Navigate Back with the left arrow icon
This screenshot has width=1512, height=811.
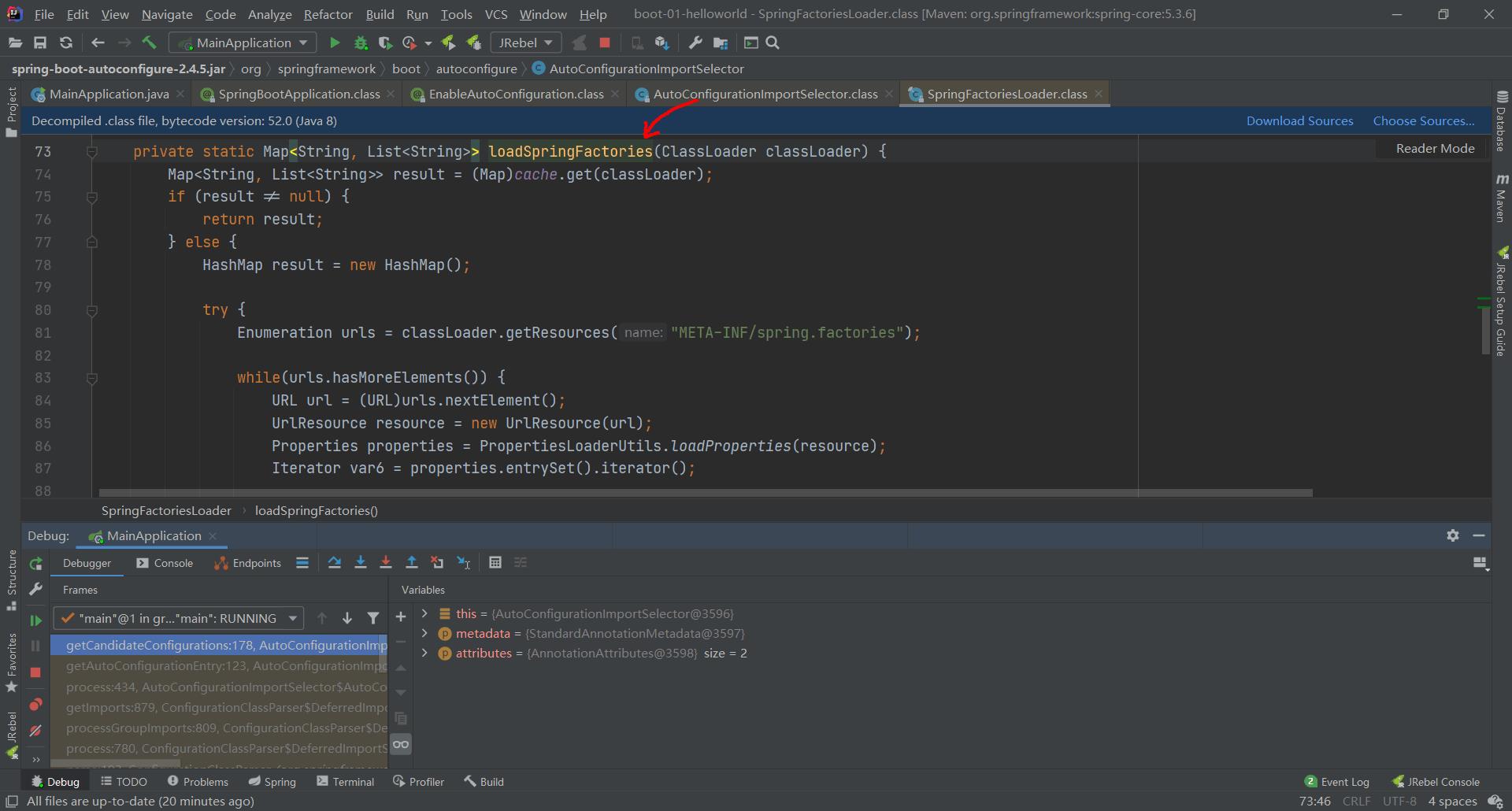[98, 43]
